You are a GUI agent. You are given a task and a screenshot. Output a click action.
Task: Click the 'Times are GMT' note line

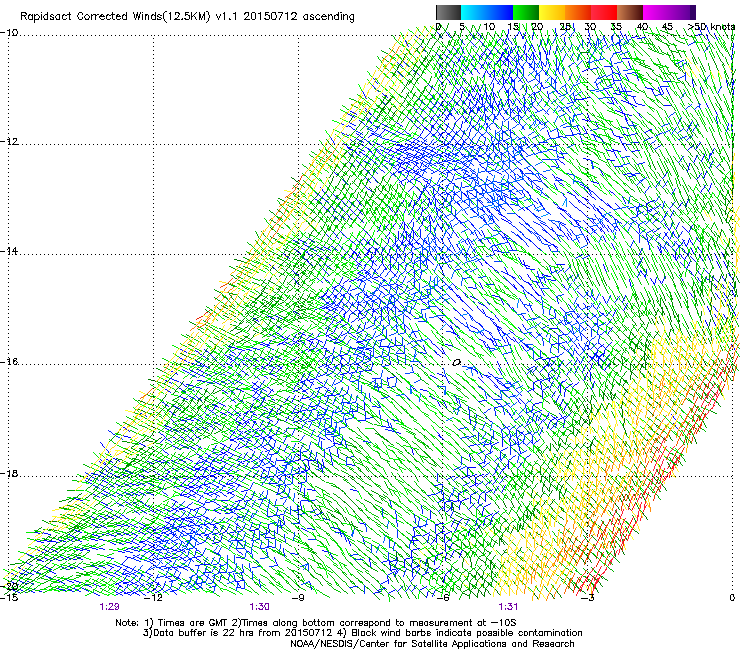tap(316, 623)
